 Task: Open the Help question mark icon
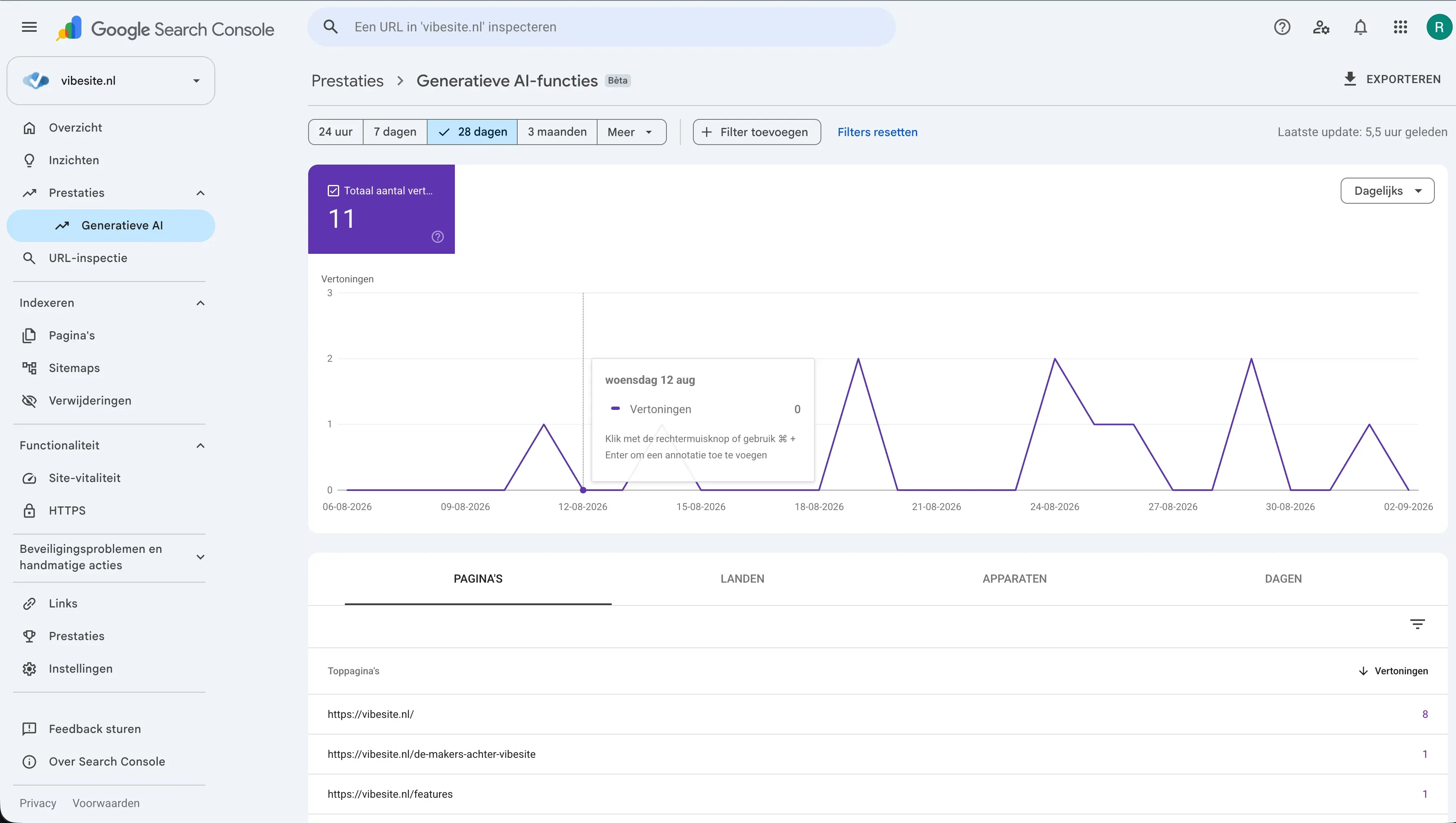click(1282, 27)
